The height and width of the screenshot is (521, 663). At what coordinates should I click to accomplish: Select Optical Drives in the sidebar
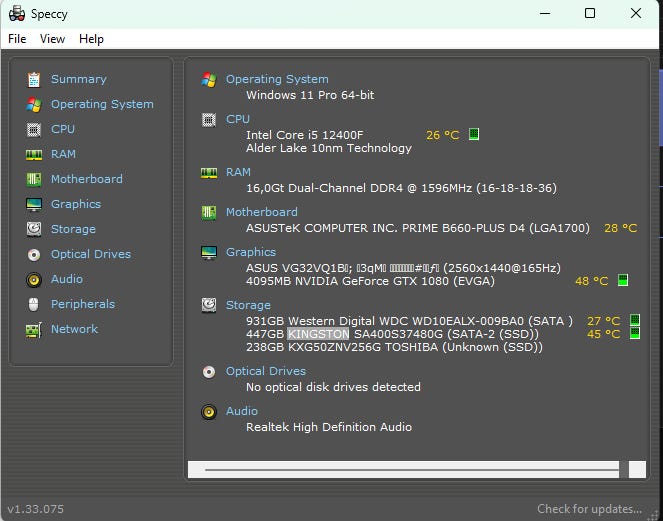point(91,254)
